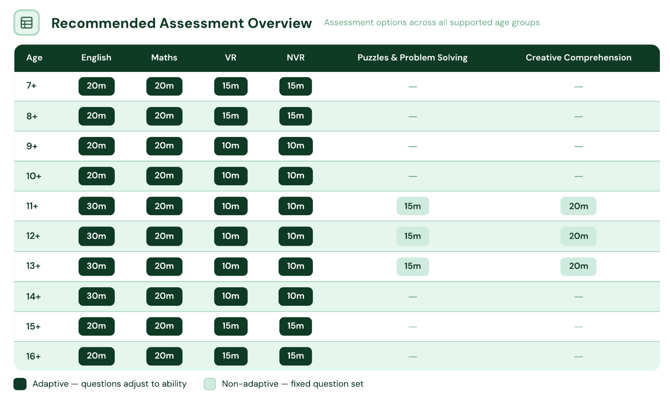The height and width of the screenshot is (400, 670).
Task: Select the Maths column header
Action: coord(164,58)
